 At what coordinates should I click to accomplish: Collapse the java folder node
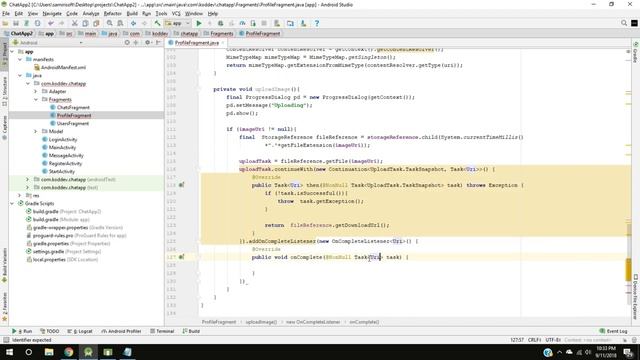[x=20, y=76]
